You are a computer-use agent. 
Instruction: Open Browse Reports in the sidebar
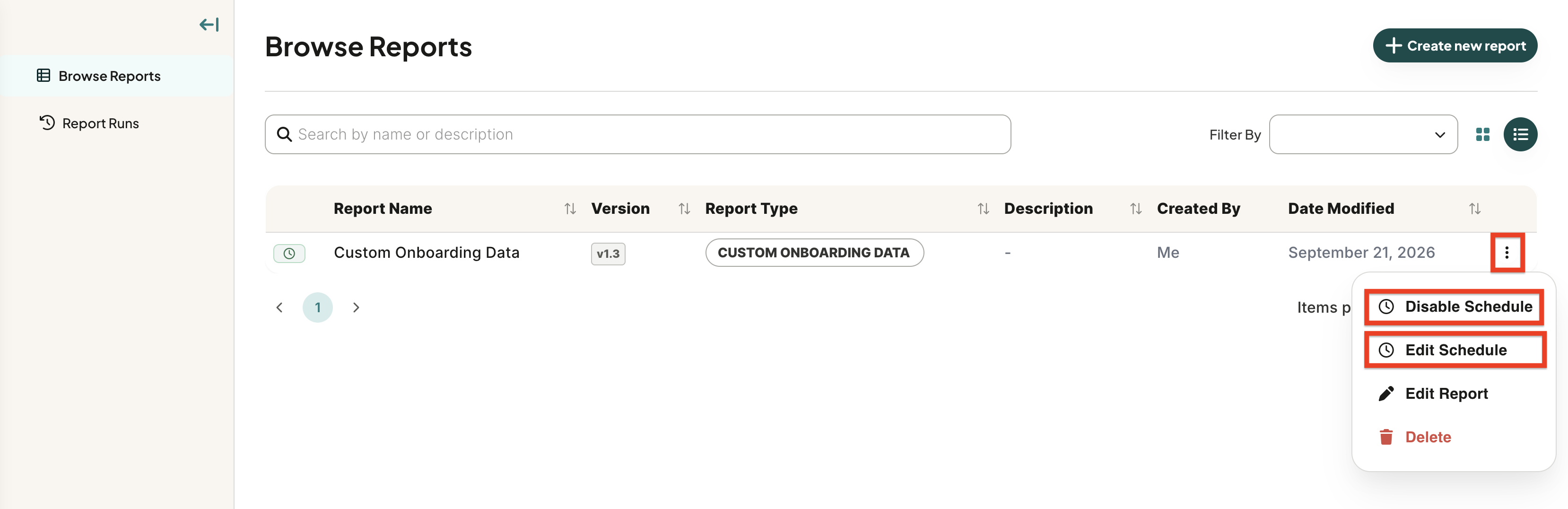(117, 76)
